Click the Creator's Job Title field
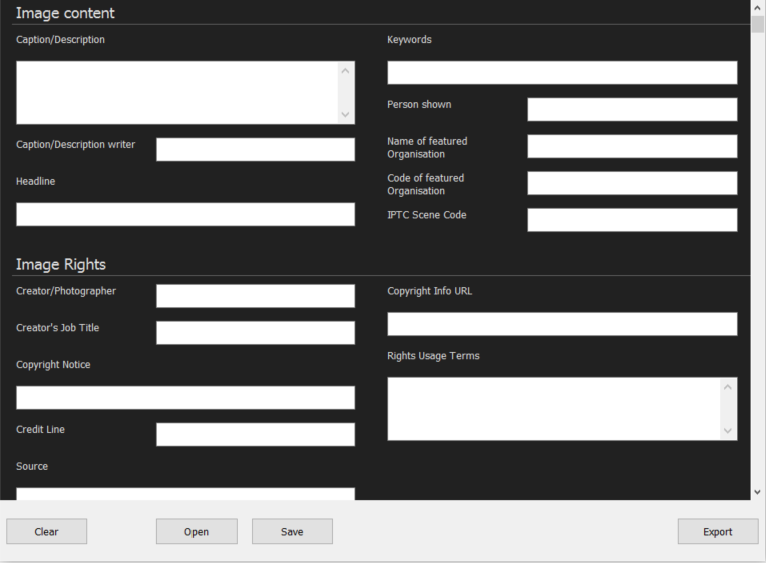The image size is (766, 563). pos(255,333)
